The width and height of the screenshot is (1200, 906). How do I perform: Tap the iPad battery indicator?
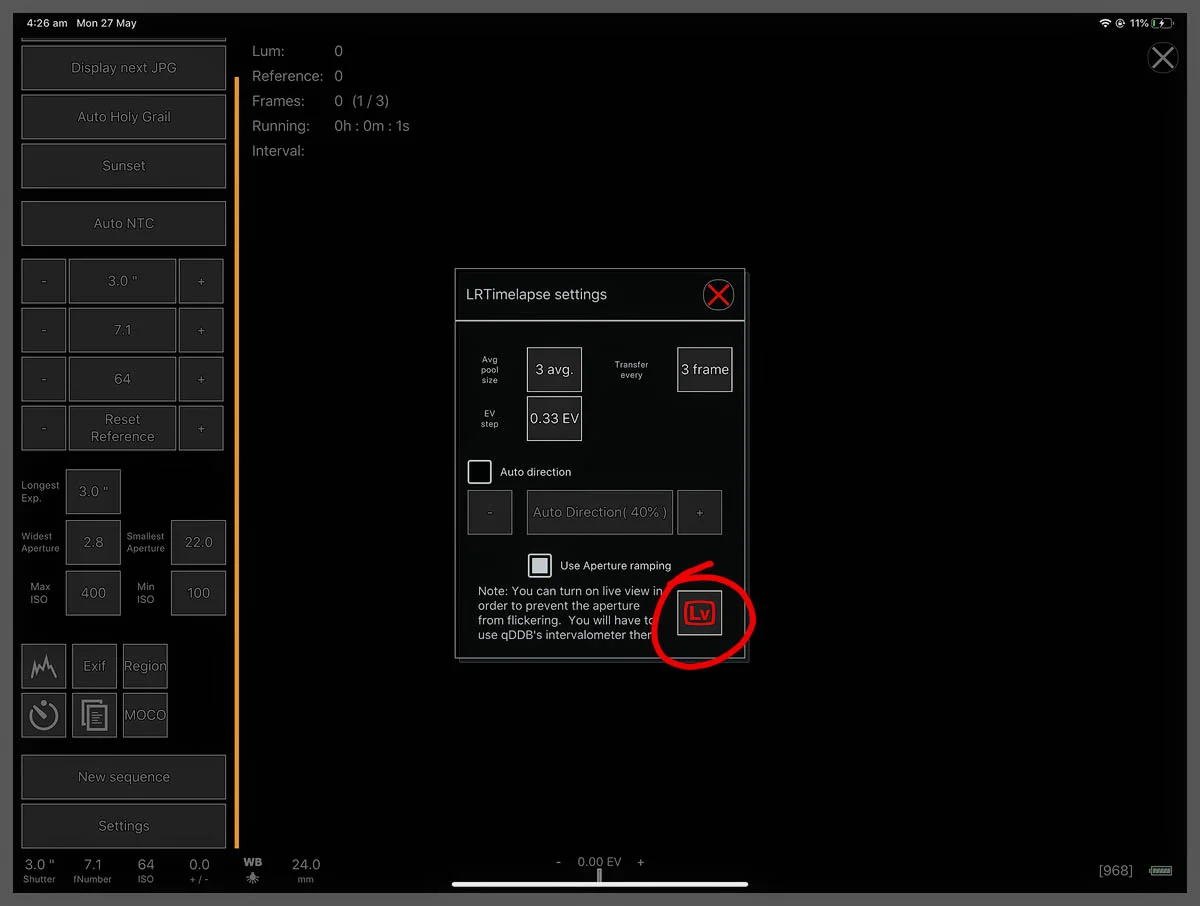point(1162,23)
